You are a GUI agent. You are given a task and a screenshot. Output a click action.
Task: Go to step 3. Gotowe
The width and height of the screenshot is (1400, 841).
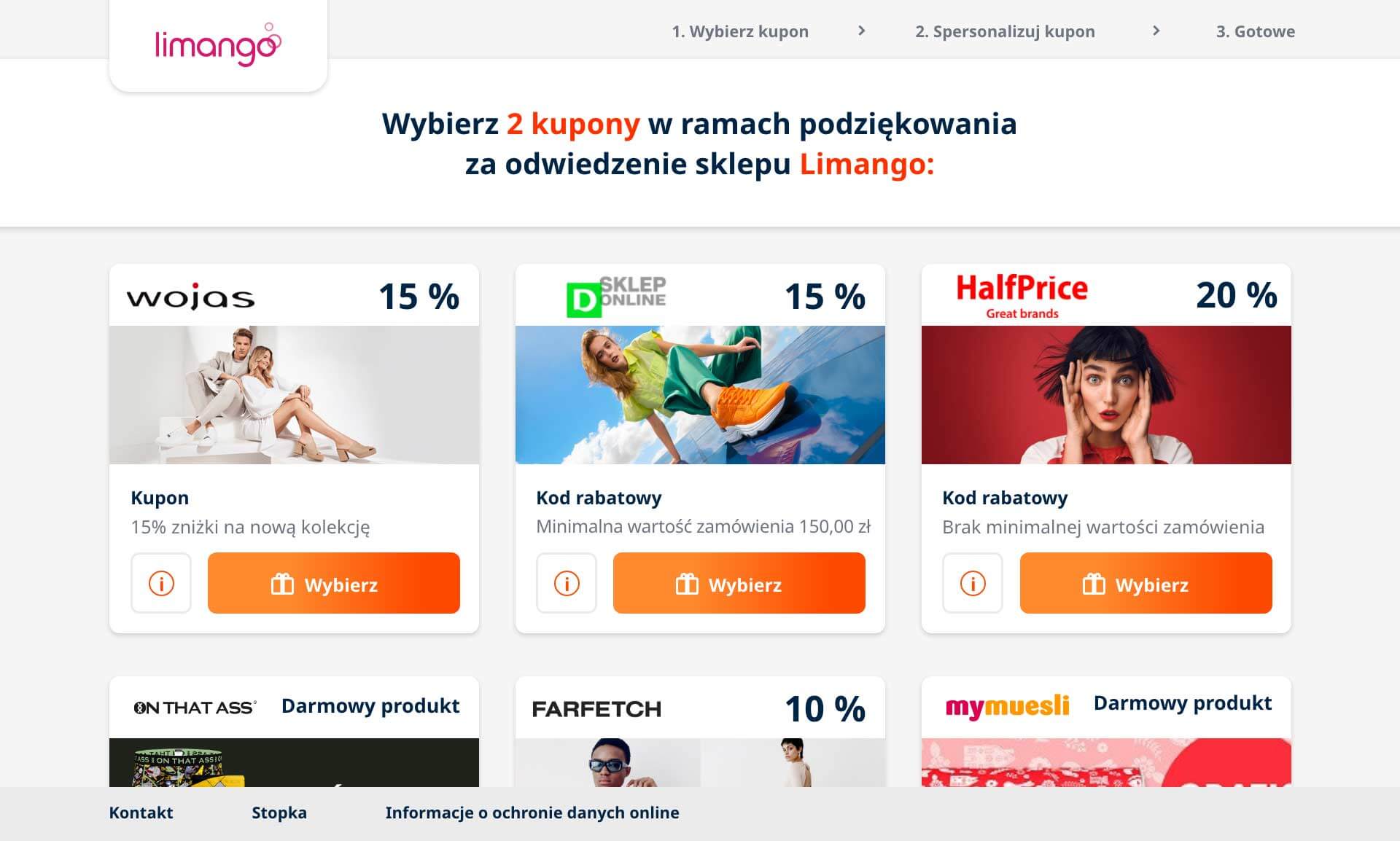click(1256, 31)
